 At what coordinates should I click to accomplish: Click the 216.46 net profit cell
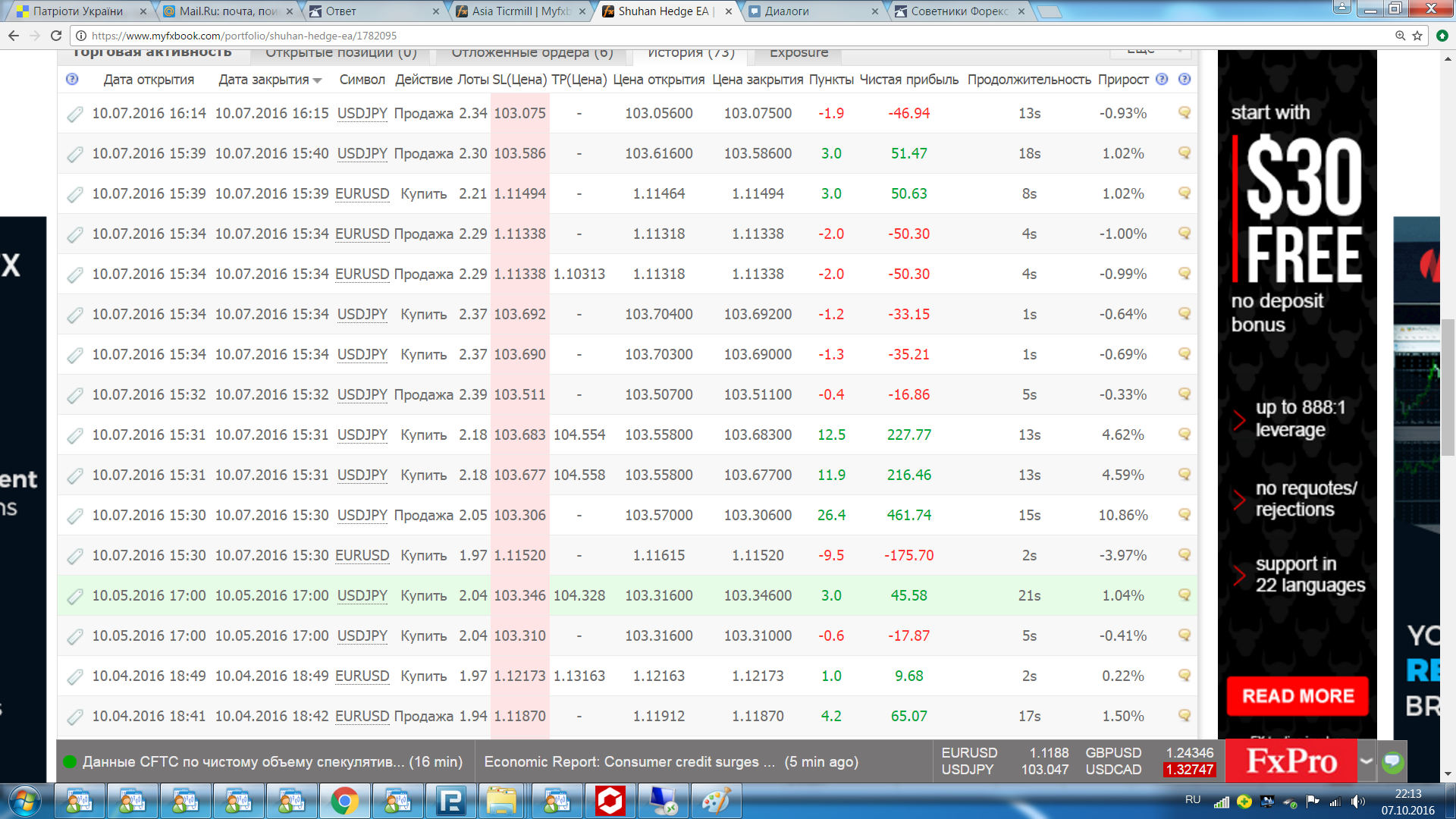coord(908,475)
